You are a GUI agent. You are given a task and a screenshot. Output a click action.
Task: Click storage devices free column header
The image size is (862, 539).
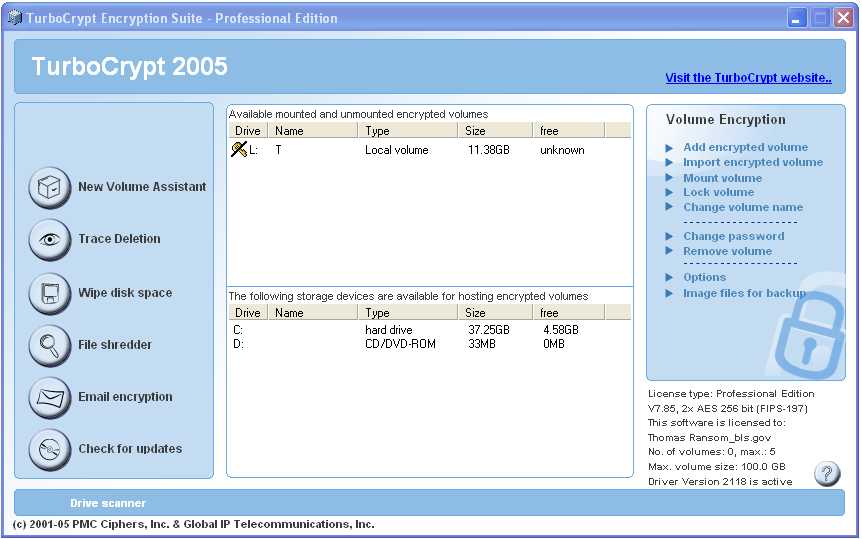coord(568,312)
